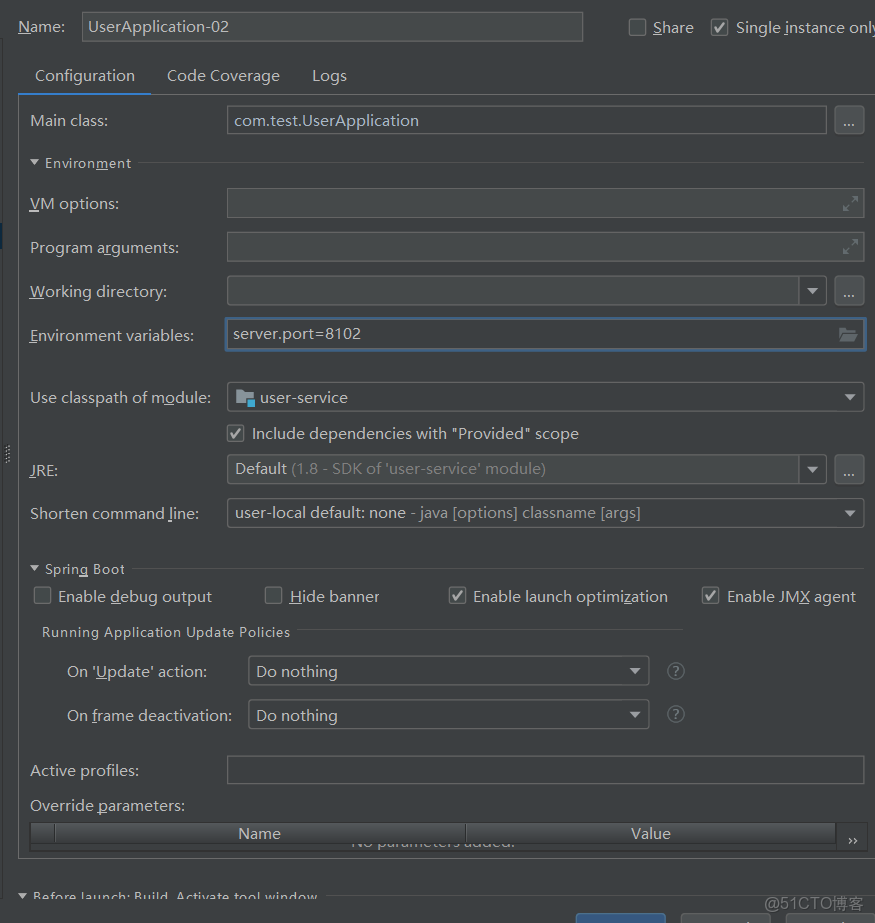Open the Shorten command line dropdown

tap(849, 513)
